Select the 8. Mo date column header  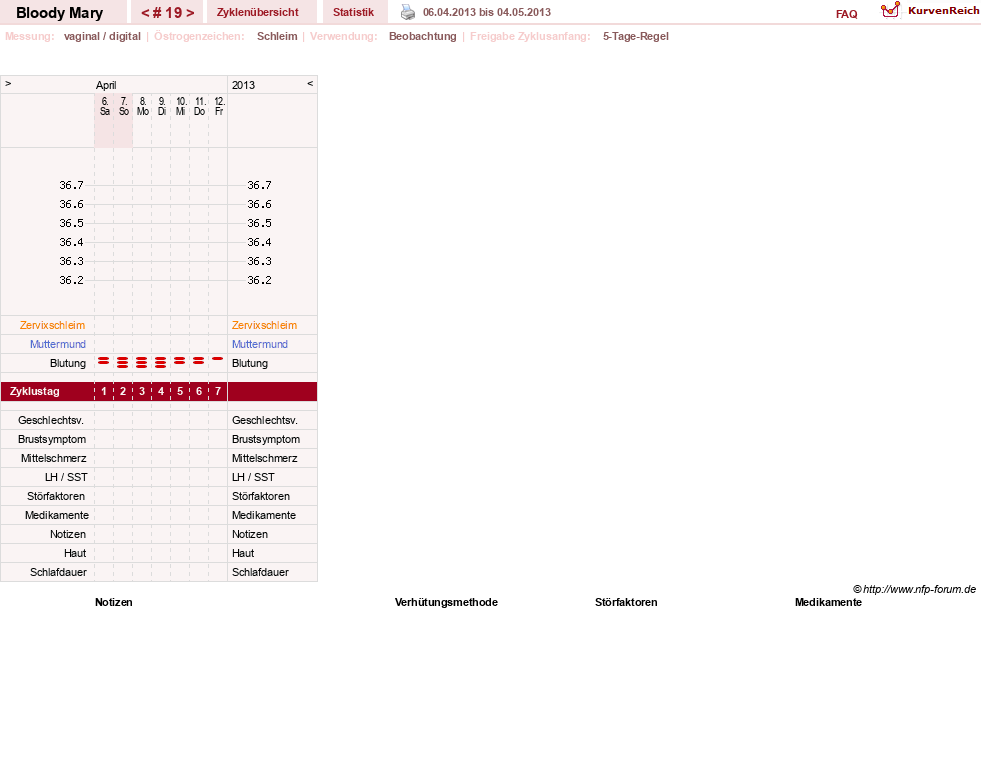tap(143, 106)
